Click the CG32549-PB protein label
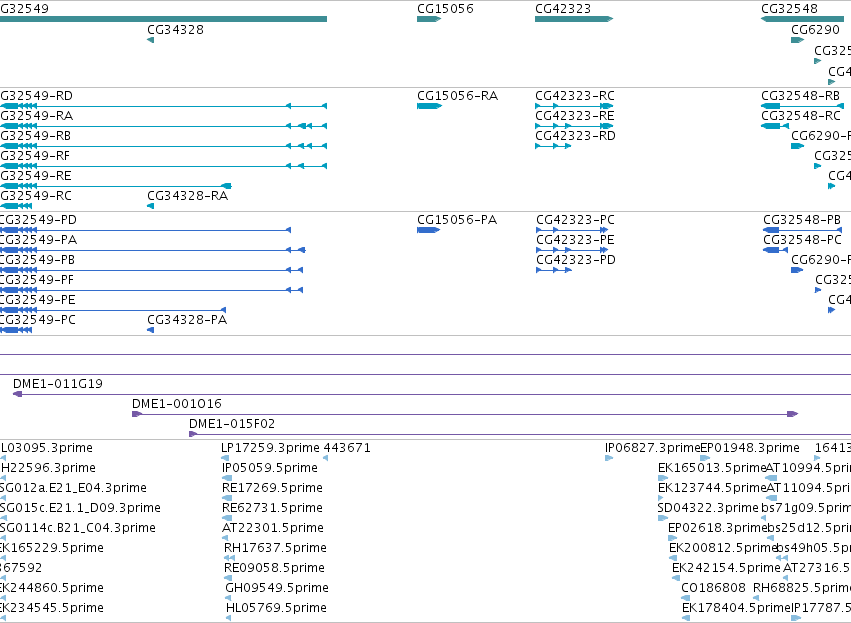 click(37, 260)
